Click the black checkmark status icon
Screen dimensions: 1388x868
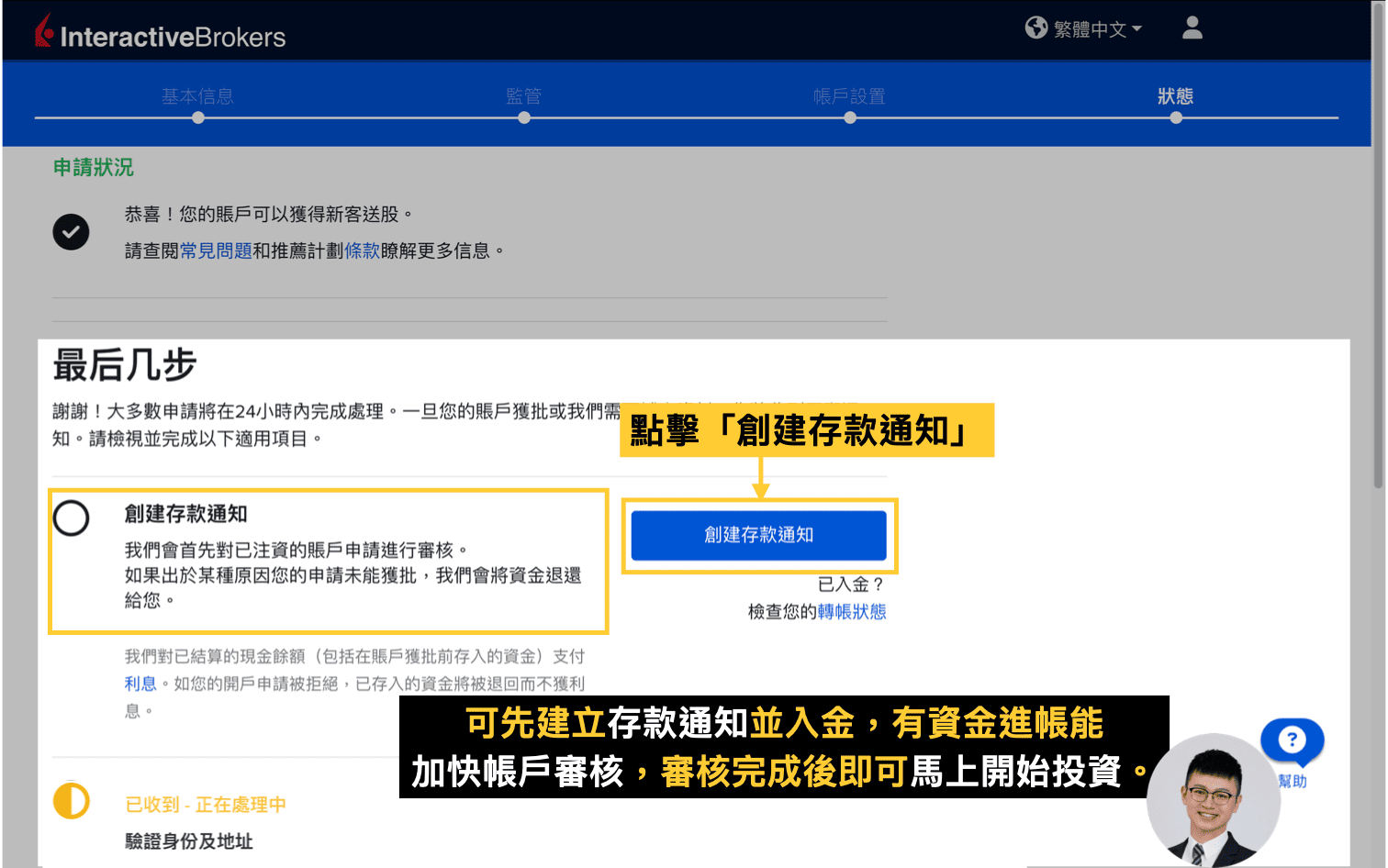coord(71,231)
